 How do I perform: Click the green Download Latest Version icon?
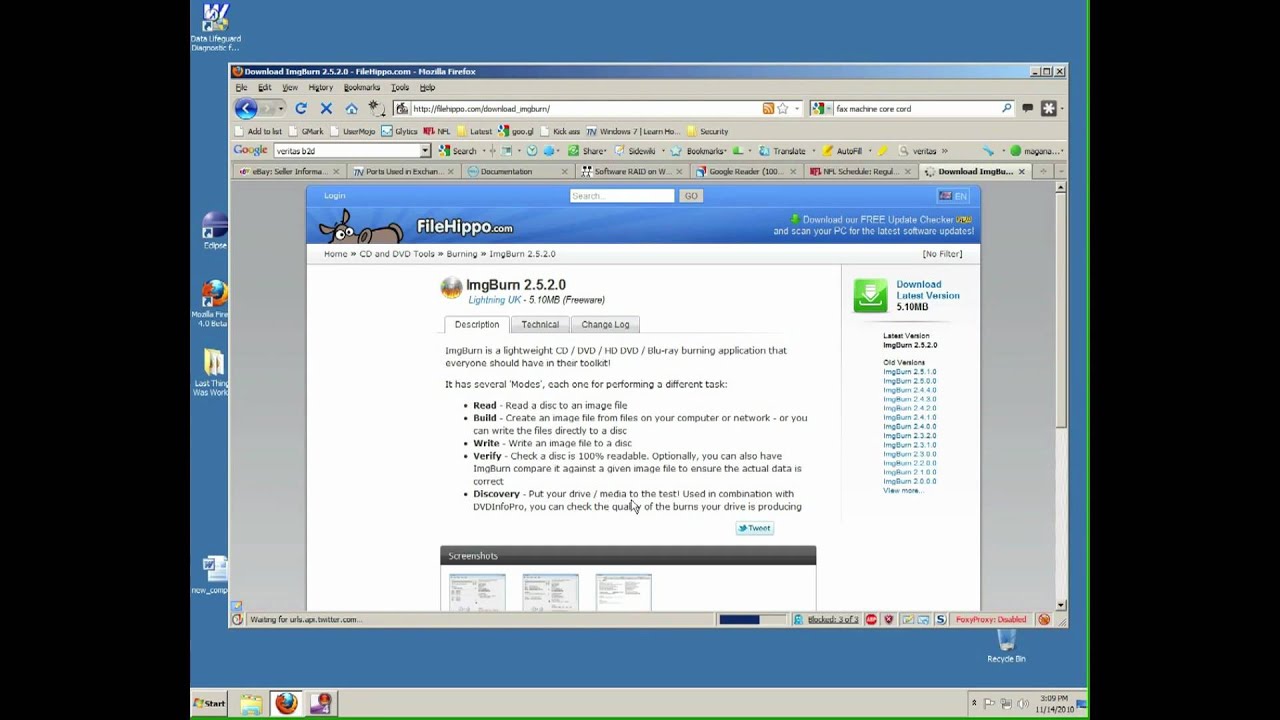click(x=870, y=295)
